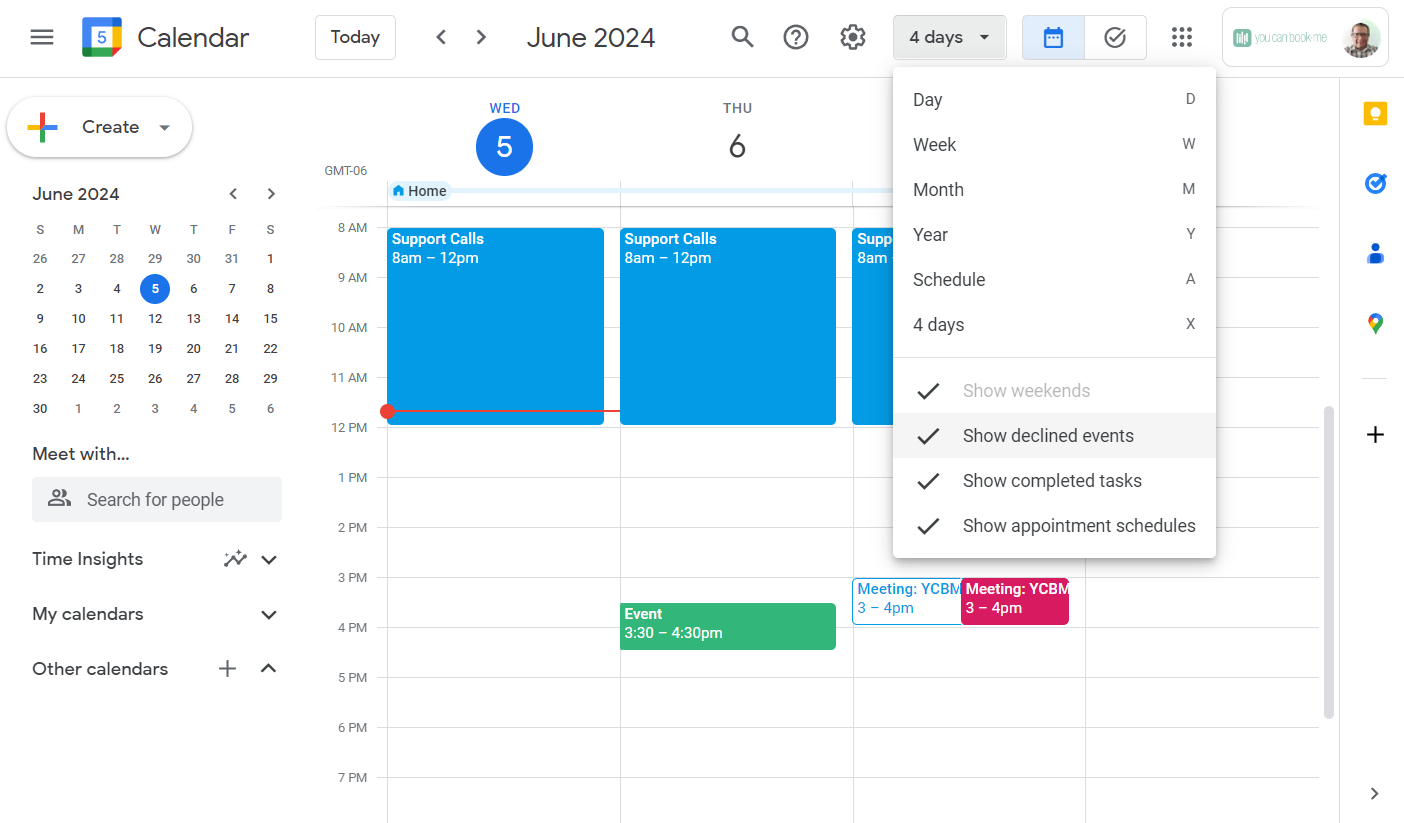1404x823 pixels.
Task: Click the Search for people field
Action: pos(157,500)
